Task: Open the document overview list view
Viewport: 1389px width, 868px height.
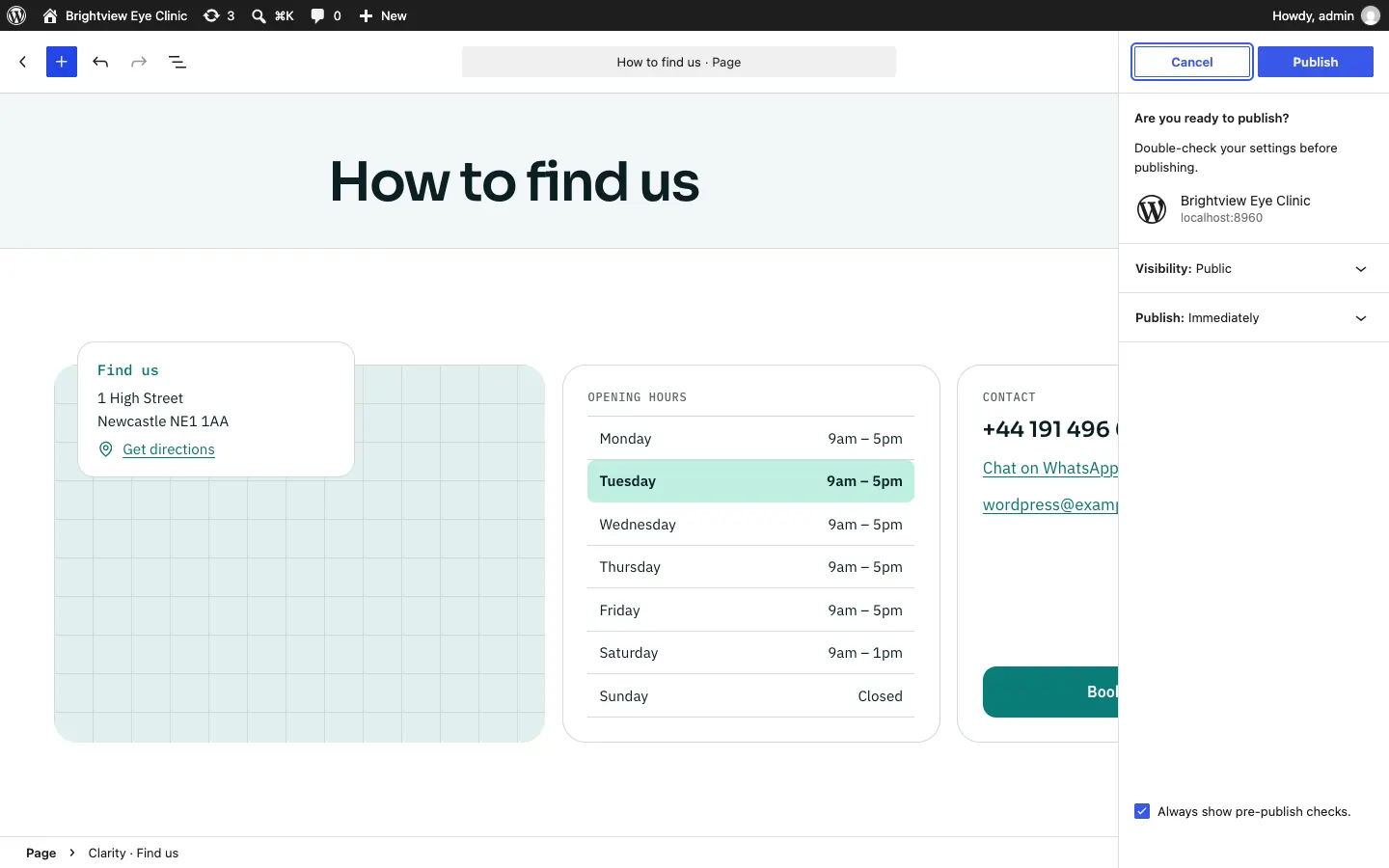Action: pyautogui.click(x=177, y=62)
